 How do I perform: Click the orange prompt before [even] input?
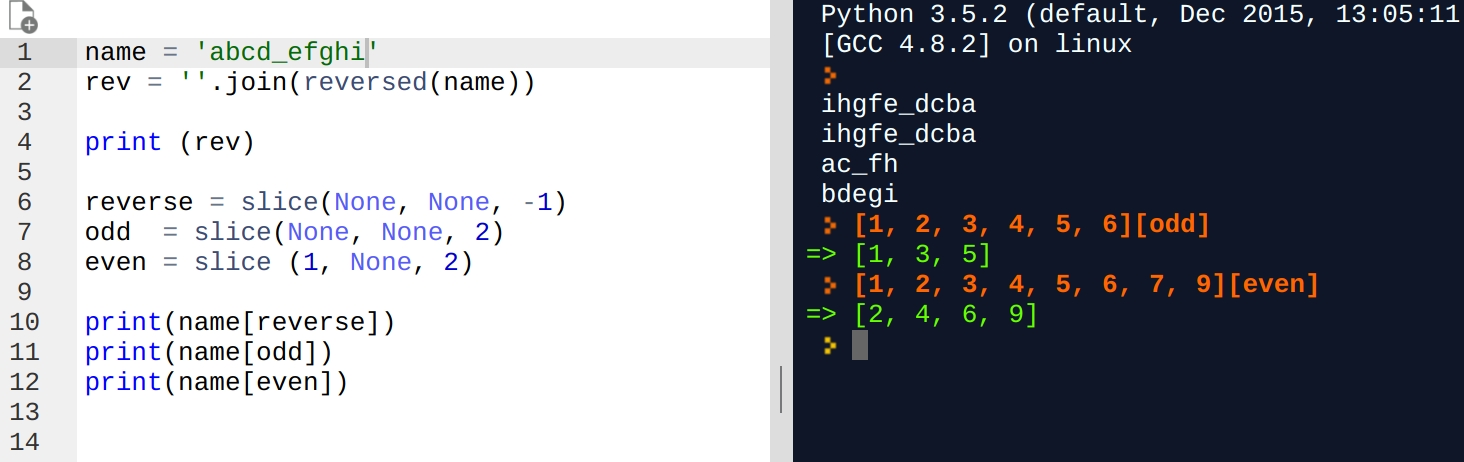click(830, 285)
